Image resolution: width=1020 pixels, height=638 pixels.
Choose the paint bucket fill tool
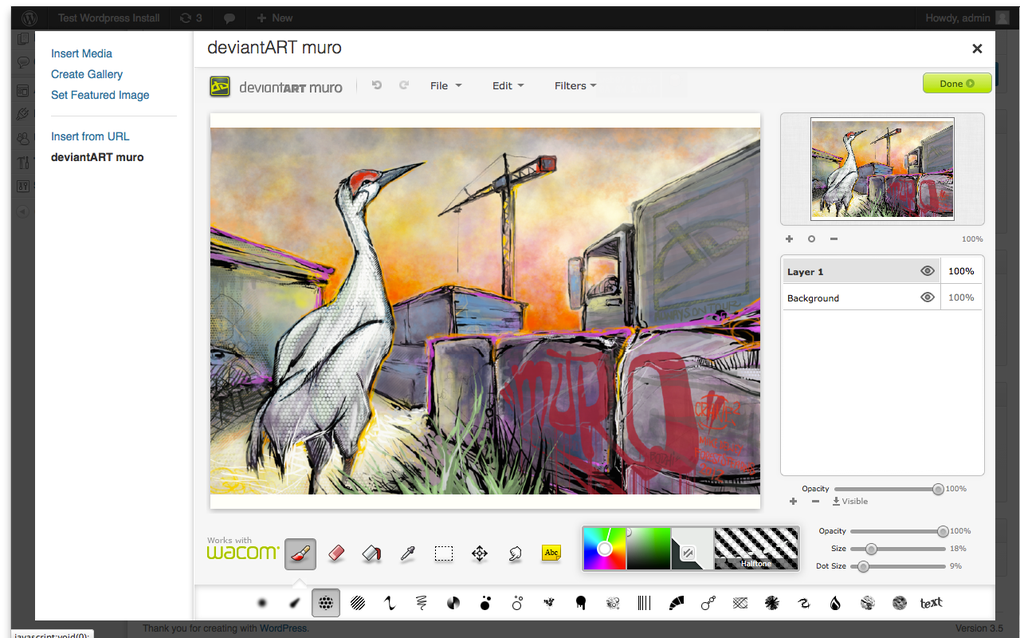tap(372, 552)
